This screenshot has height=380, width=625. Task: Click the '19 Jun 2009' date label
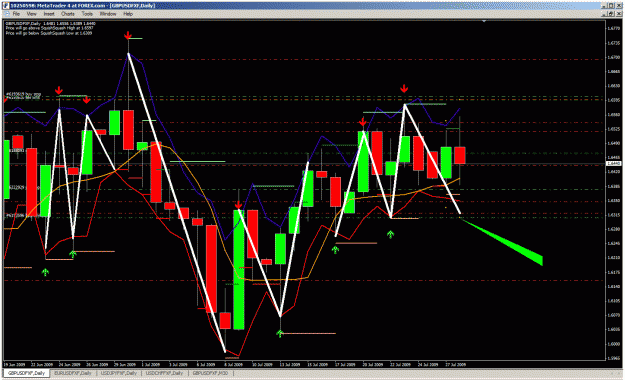tap(14, 364)
